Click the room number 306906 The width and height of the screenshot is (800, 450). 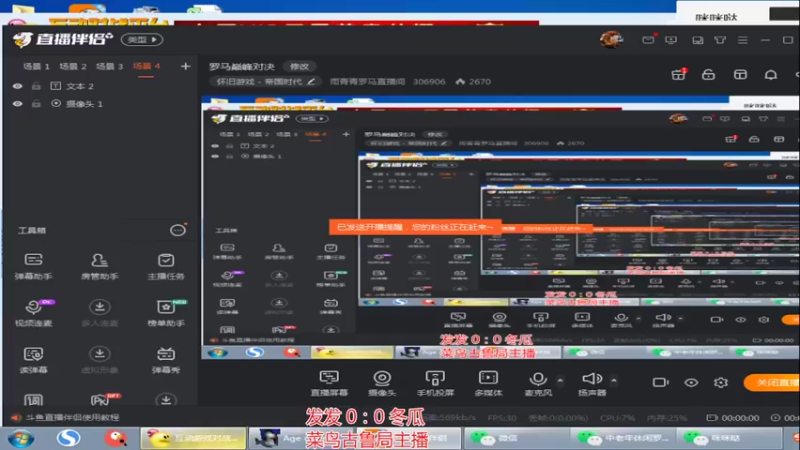429,82
